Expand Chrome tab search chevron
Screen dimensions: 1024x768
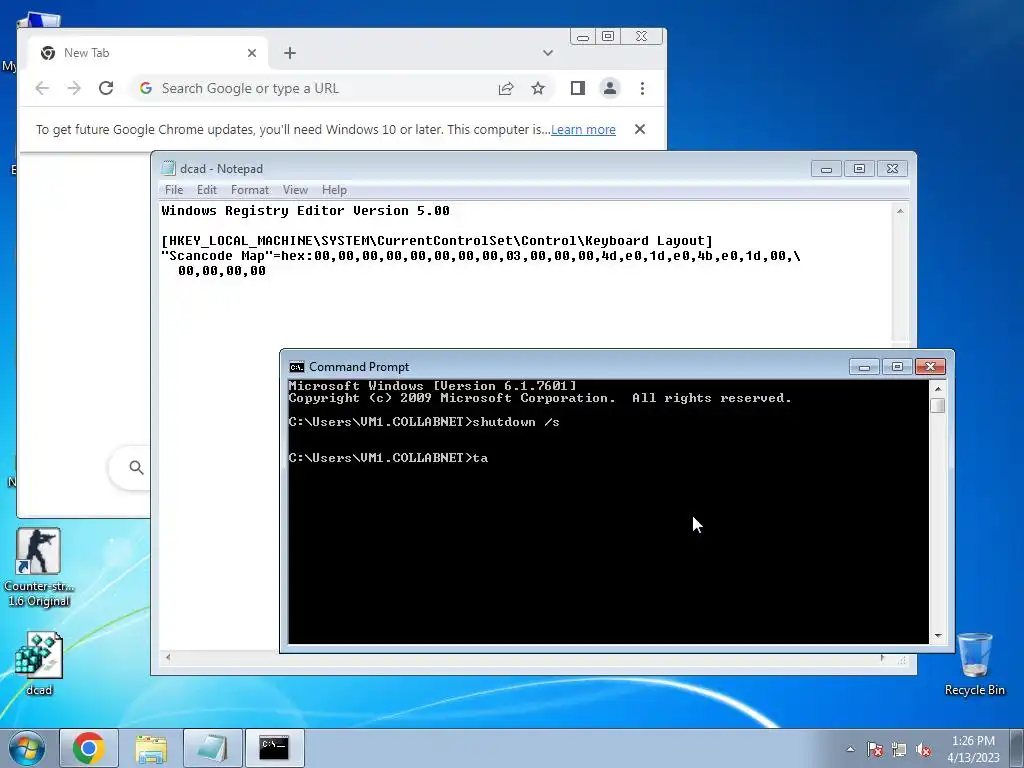tap(548, 53)
